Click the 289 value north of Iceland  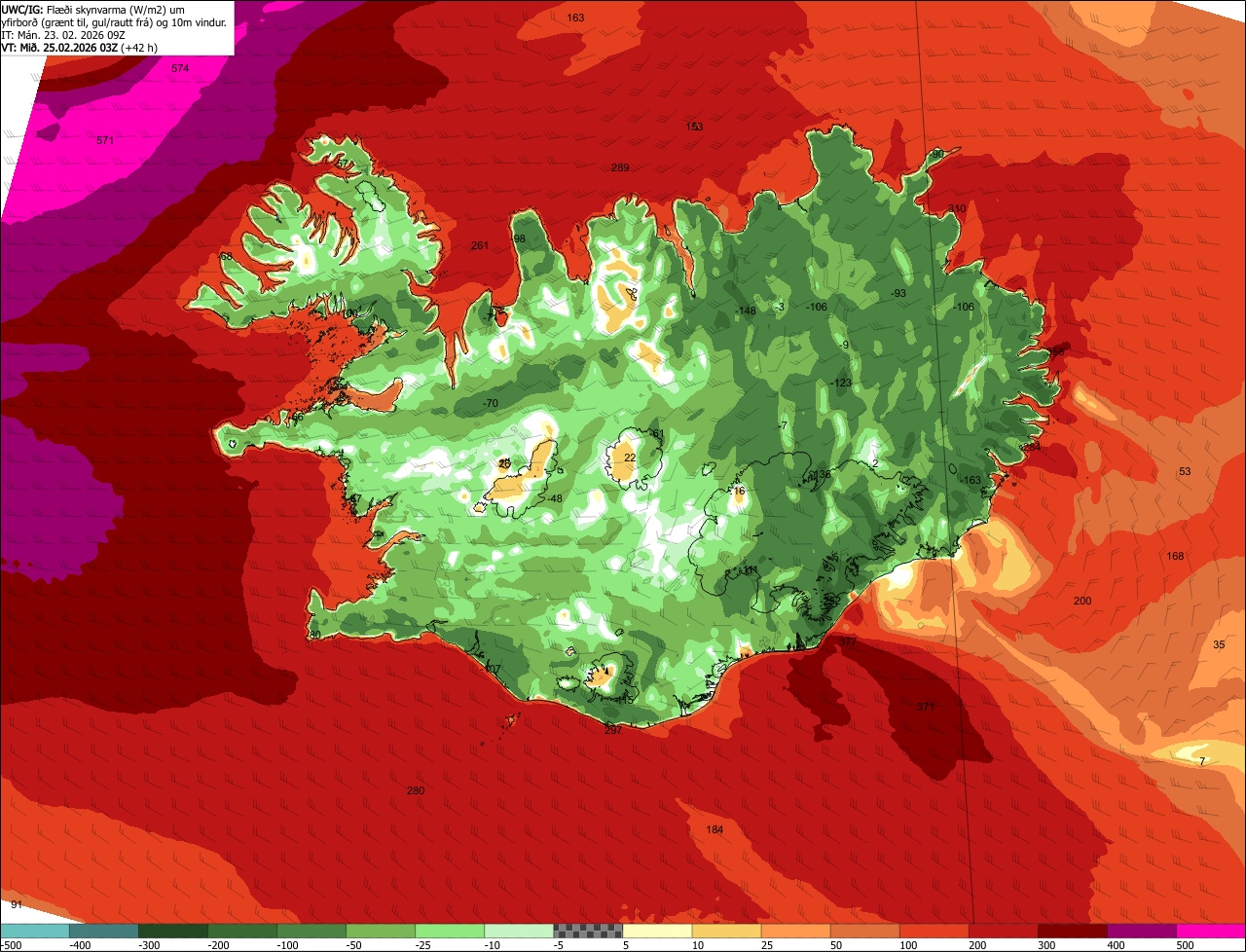click(x=620, y=167)
